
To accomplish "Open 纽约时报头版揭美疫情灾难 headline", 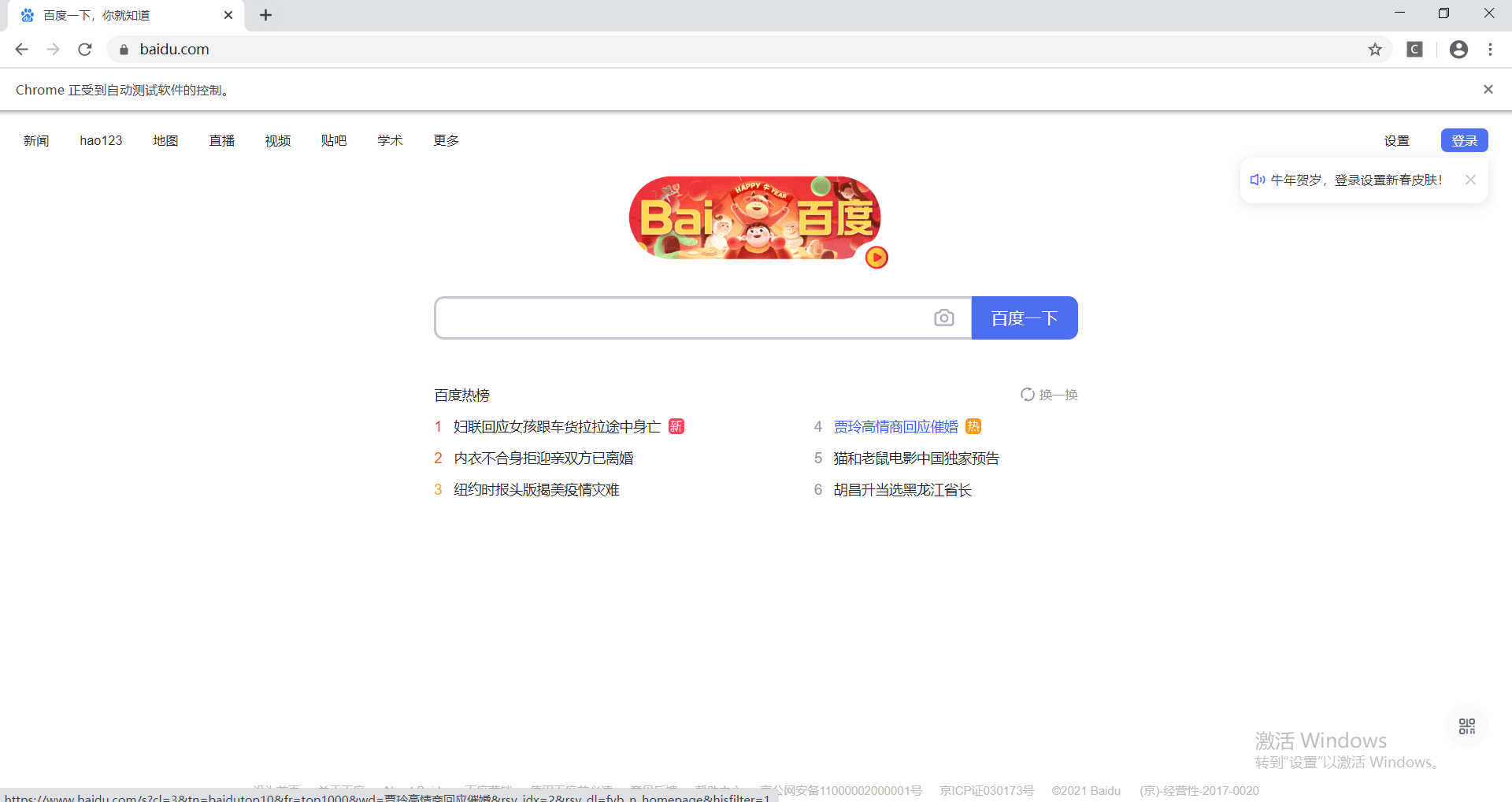I will coord(536,489).
